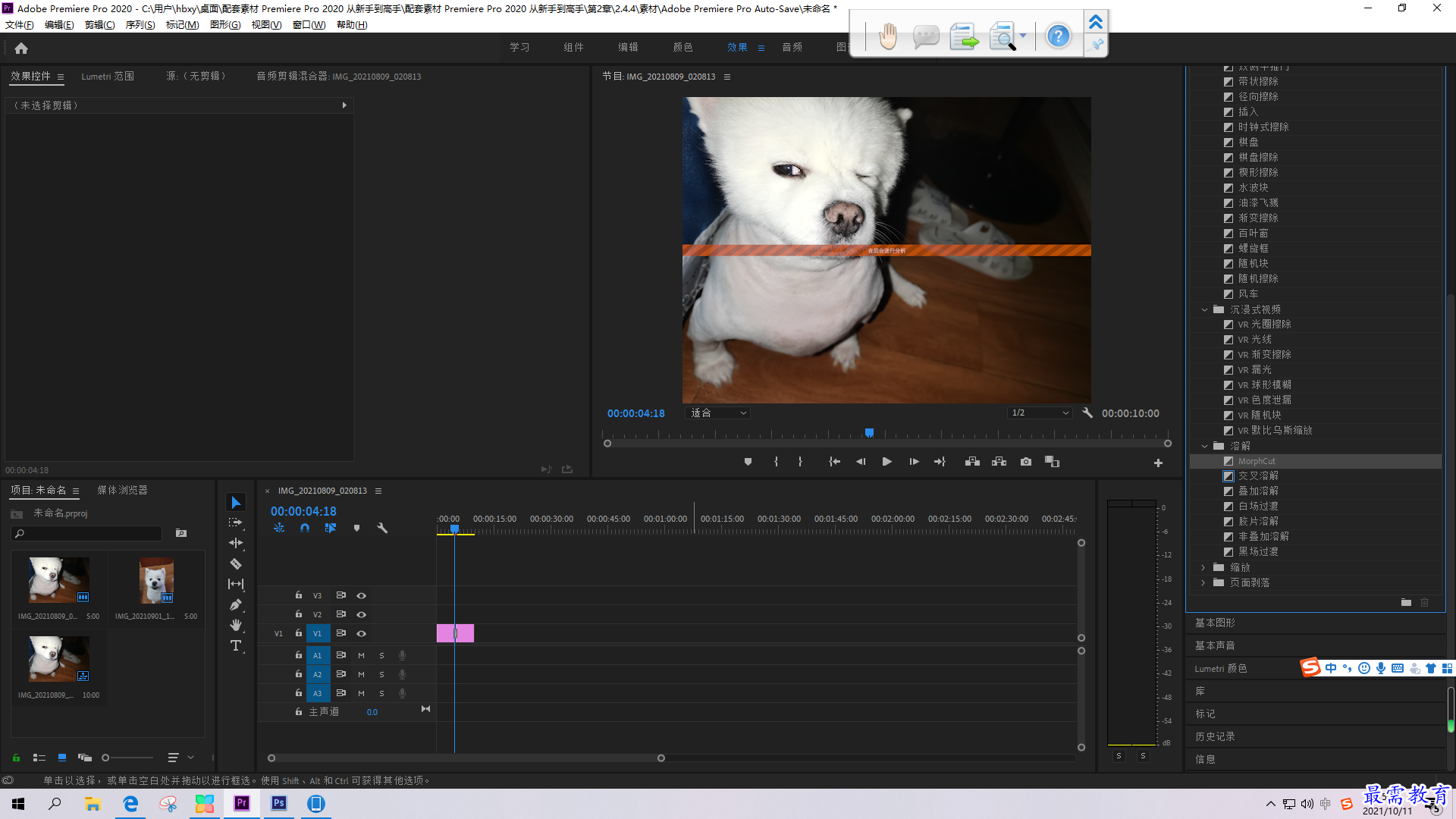Export frame with camera icon
1456x819 pixels.
(1026, 462)
